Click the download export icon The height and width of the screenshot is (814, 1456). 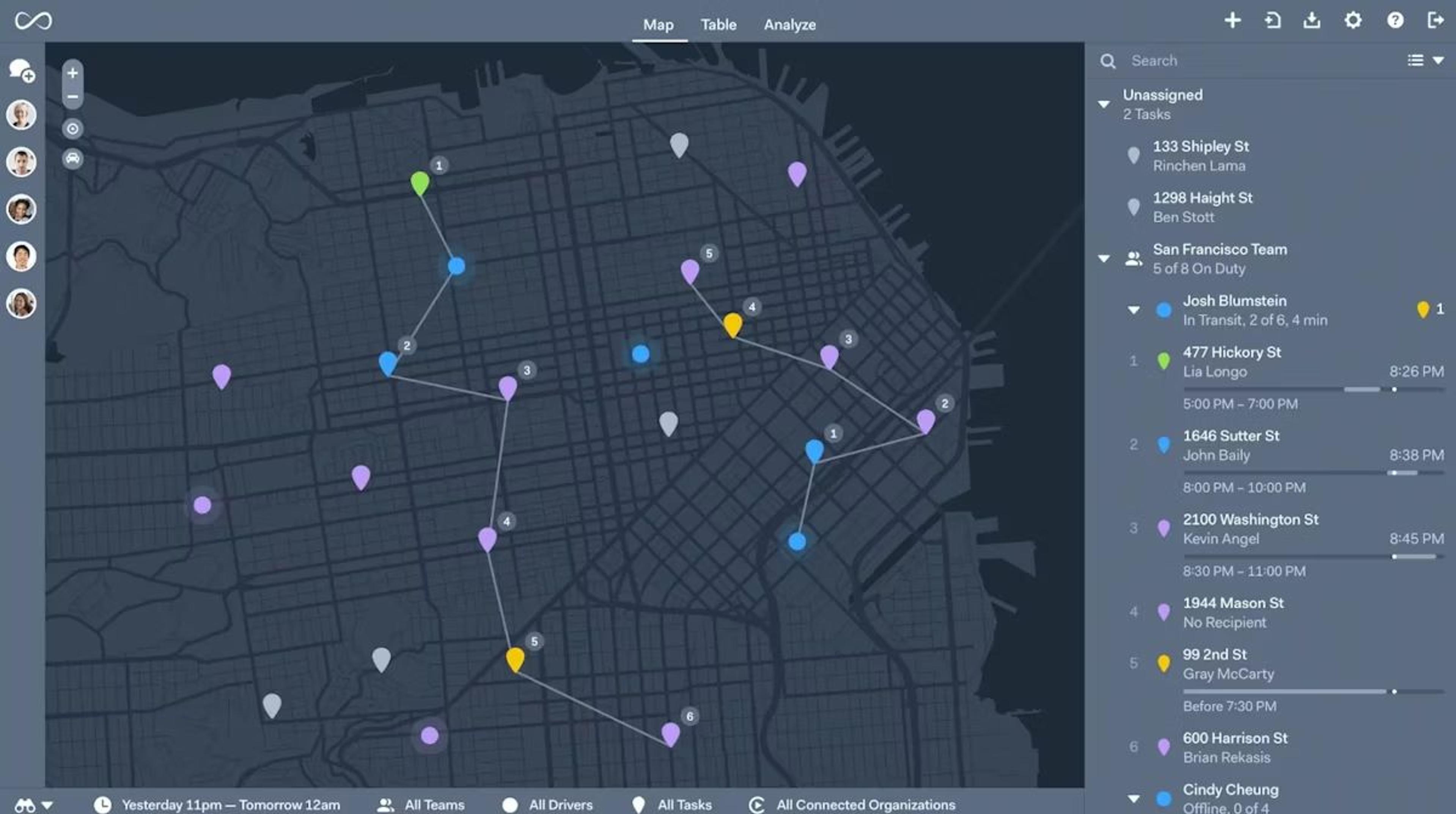[x=1312, y=20]
